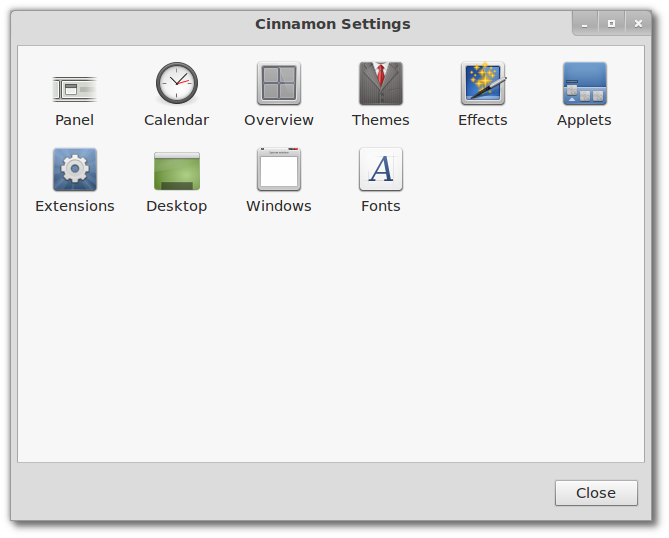
Task: Click the "Overview" text label
Action: [x=279, y=120]
